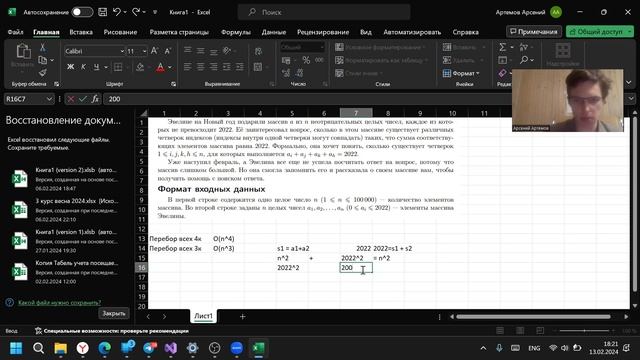Image resolution: width=640 pixels, height=360 pixels.
Task: Switch to the Вставка tab
Action: (x=81, y=32)
